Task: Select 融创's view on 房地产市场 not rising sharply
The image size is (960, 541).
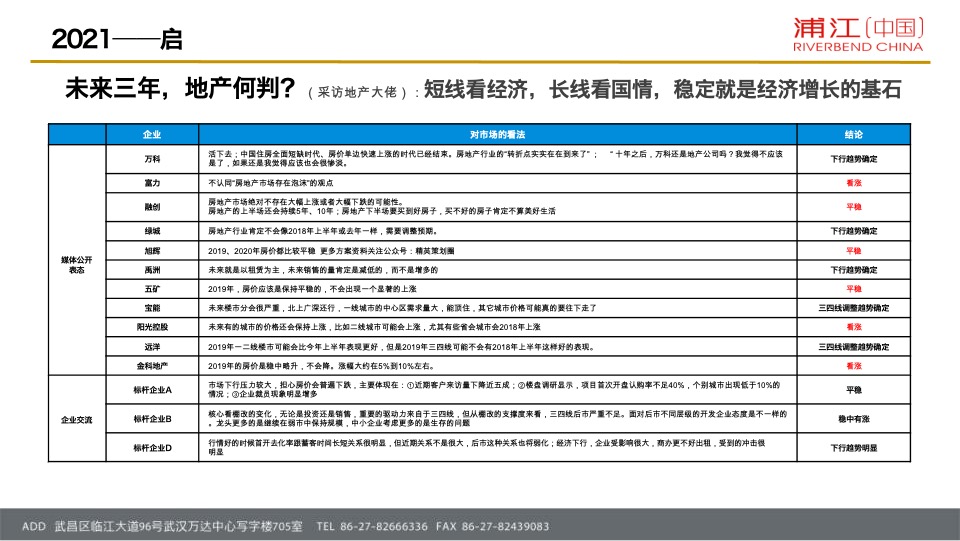Action: coord(381,207)
